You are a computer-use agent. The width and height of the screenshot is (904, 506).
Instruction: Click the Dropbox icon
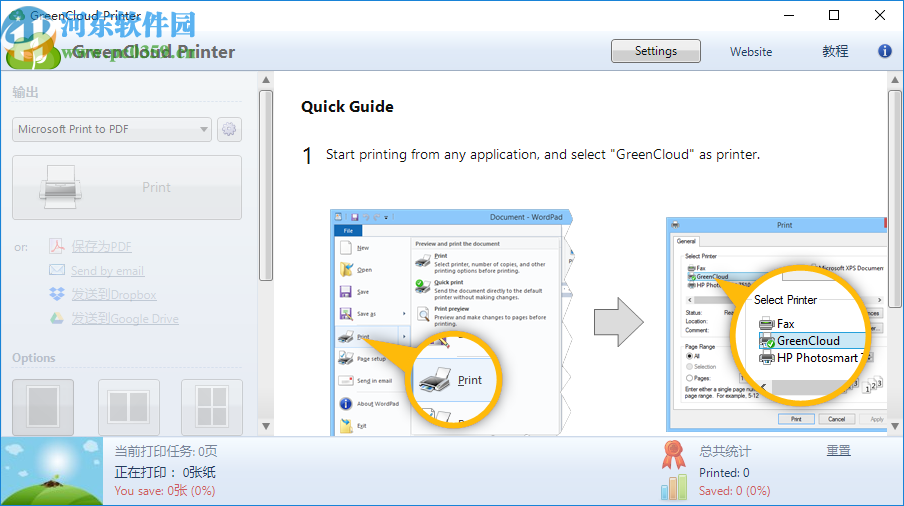[x=56, y=294]
